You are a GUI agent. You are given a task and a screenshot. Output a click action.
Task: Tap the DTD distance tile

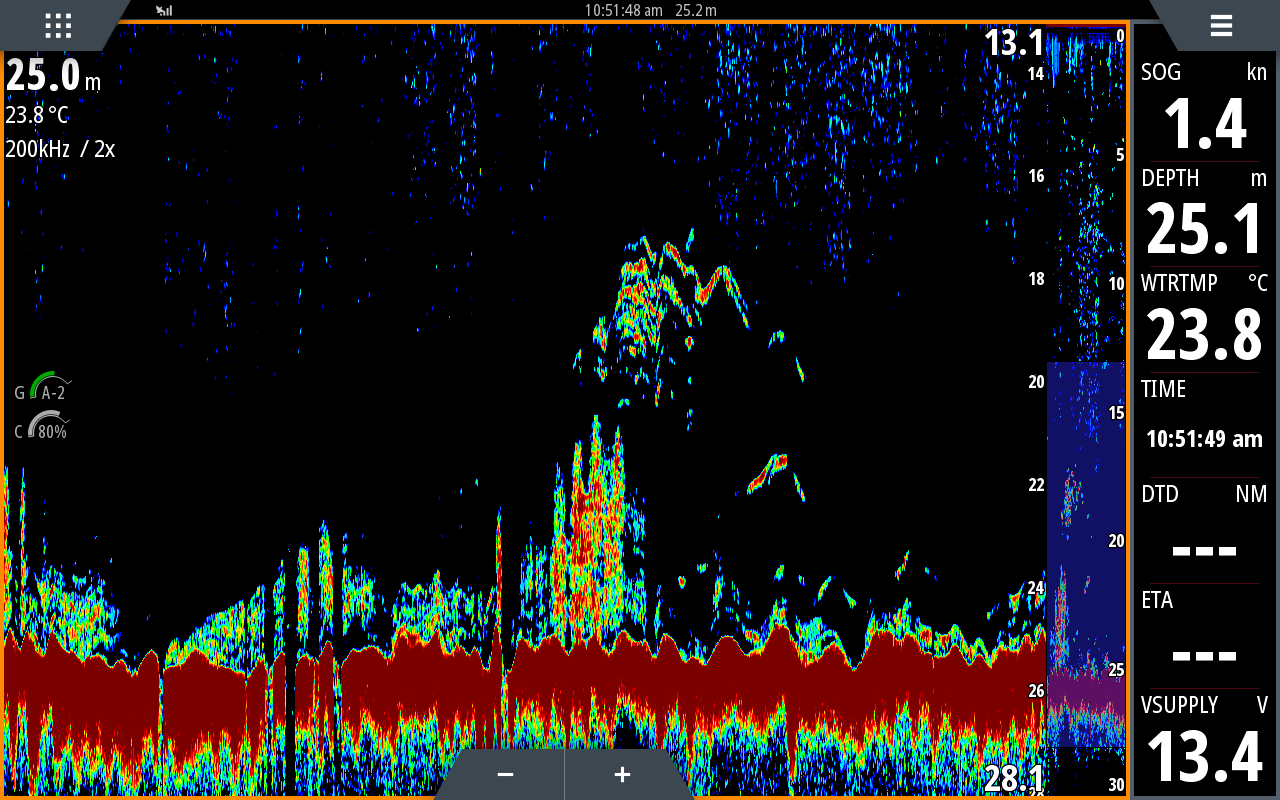tap(1204, 531)
